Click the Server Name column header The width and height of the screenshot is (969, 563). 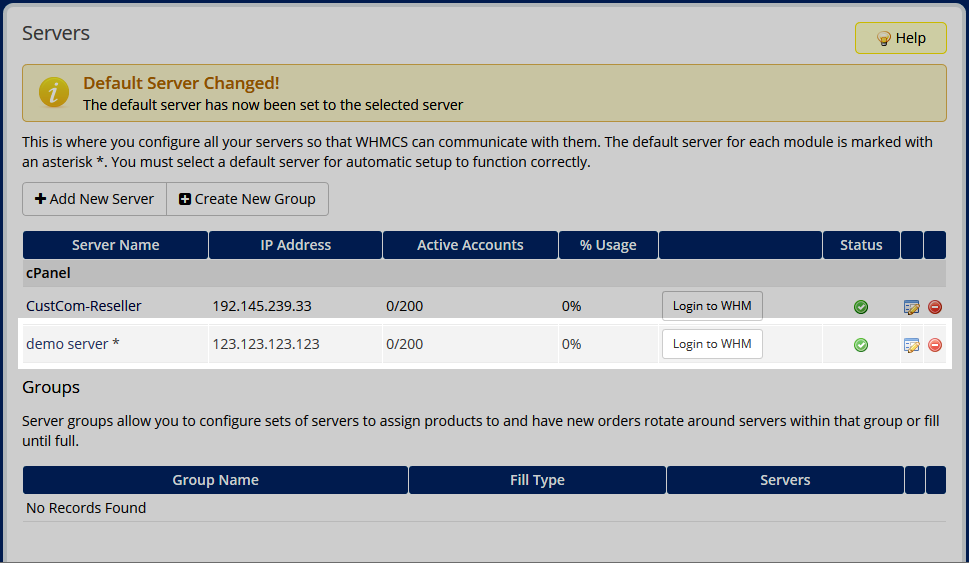tap(115, 245)
